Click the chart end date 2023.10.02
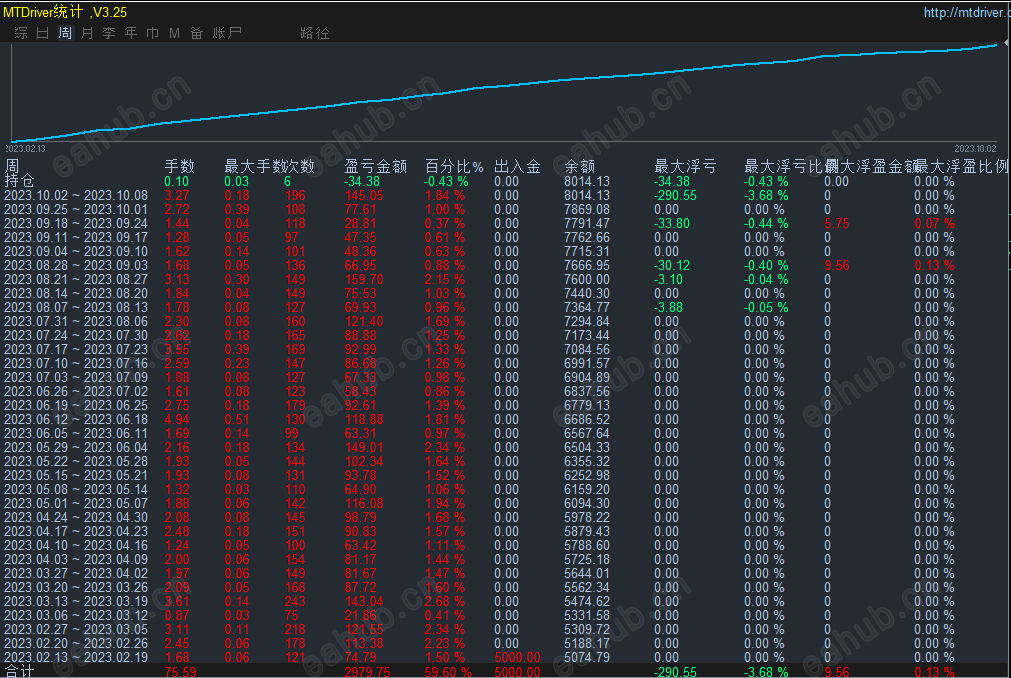Screen dimensions: 1011x678 click(976, 148)
